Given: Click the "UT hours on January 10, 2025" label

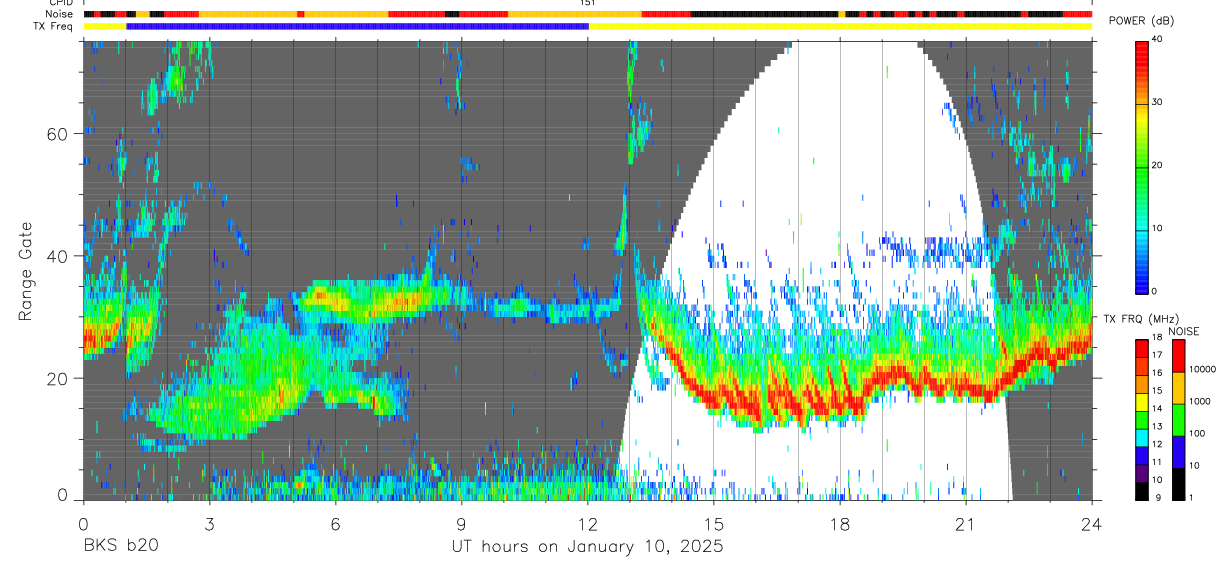Looking at the screenshot, I should (586, 547).
